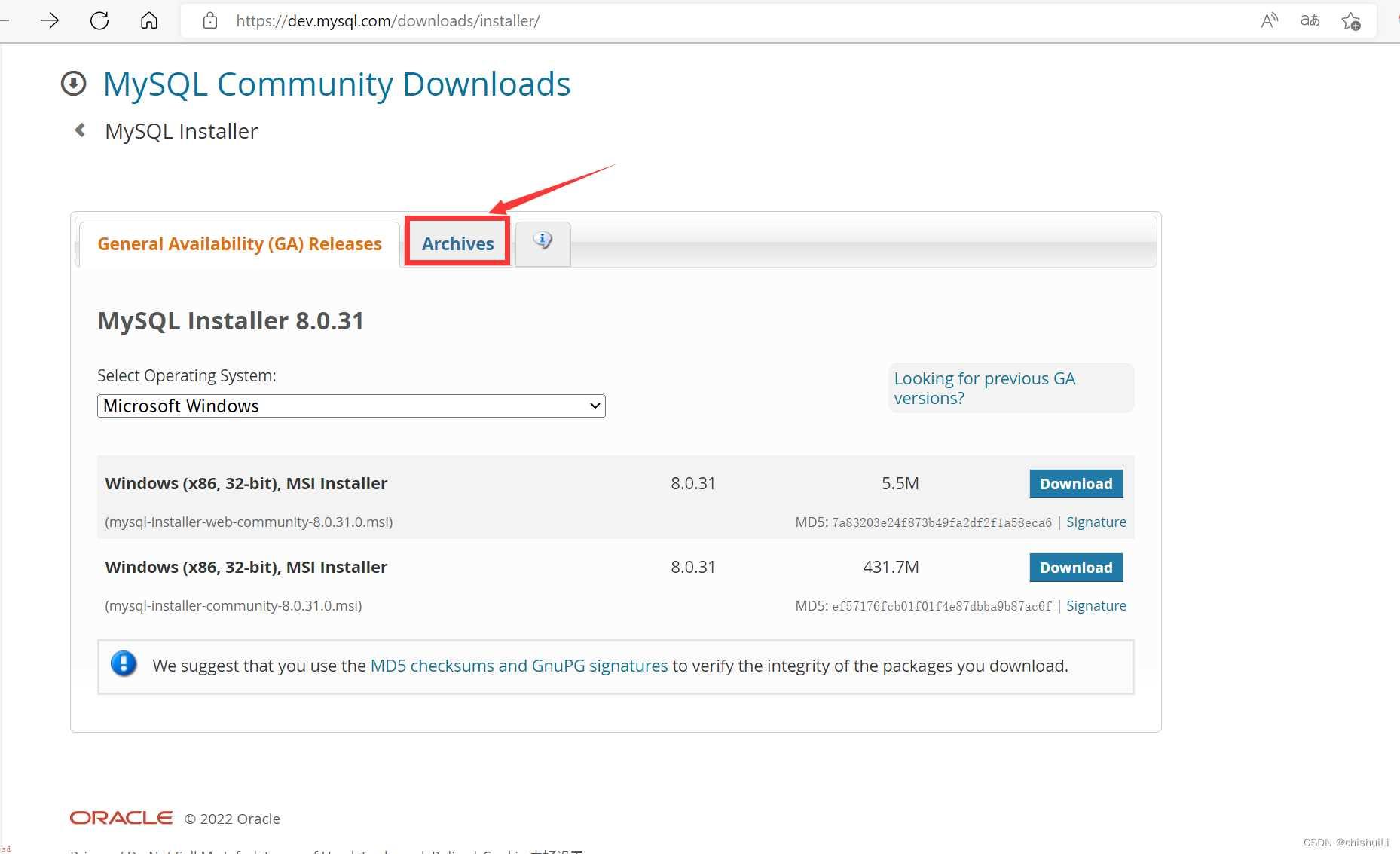This screenshot has width=1400, height=854.
Task: Click the MySQL downloads circle arrow icon
Action: point(73,84)
